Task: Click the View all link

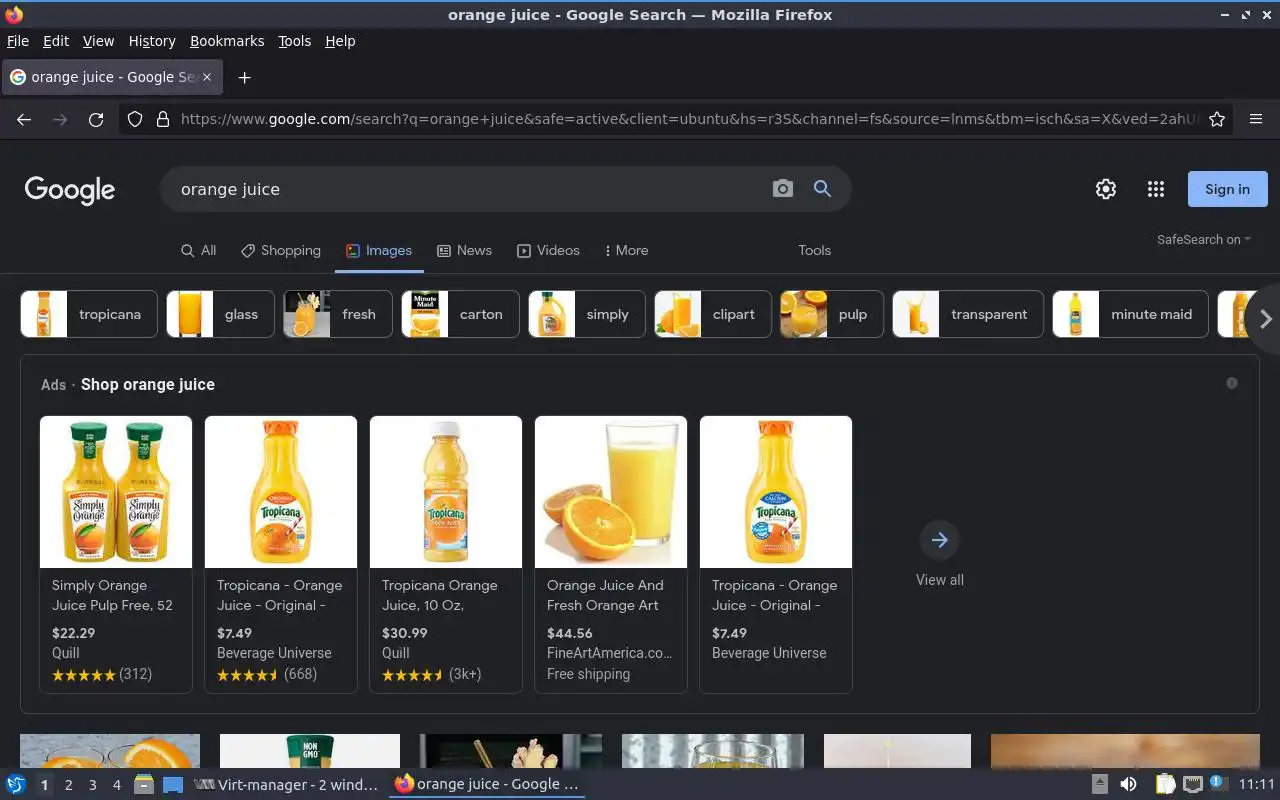Action: coord(940,580)
